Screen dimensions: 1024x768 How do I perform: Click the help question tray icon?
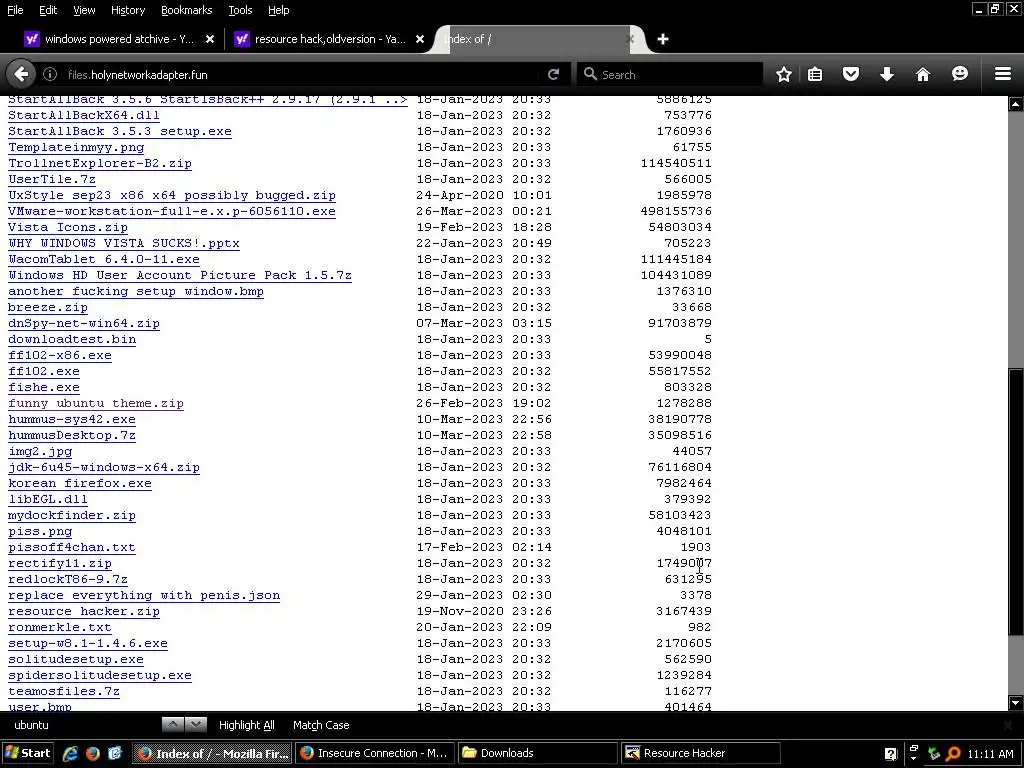[890, 754]
